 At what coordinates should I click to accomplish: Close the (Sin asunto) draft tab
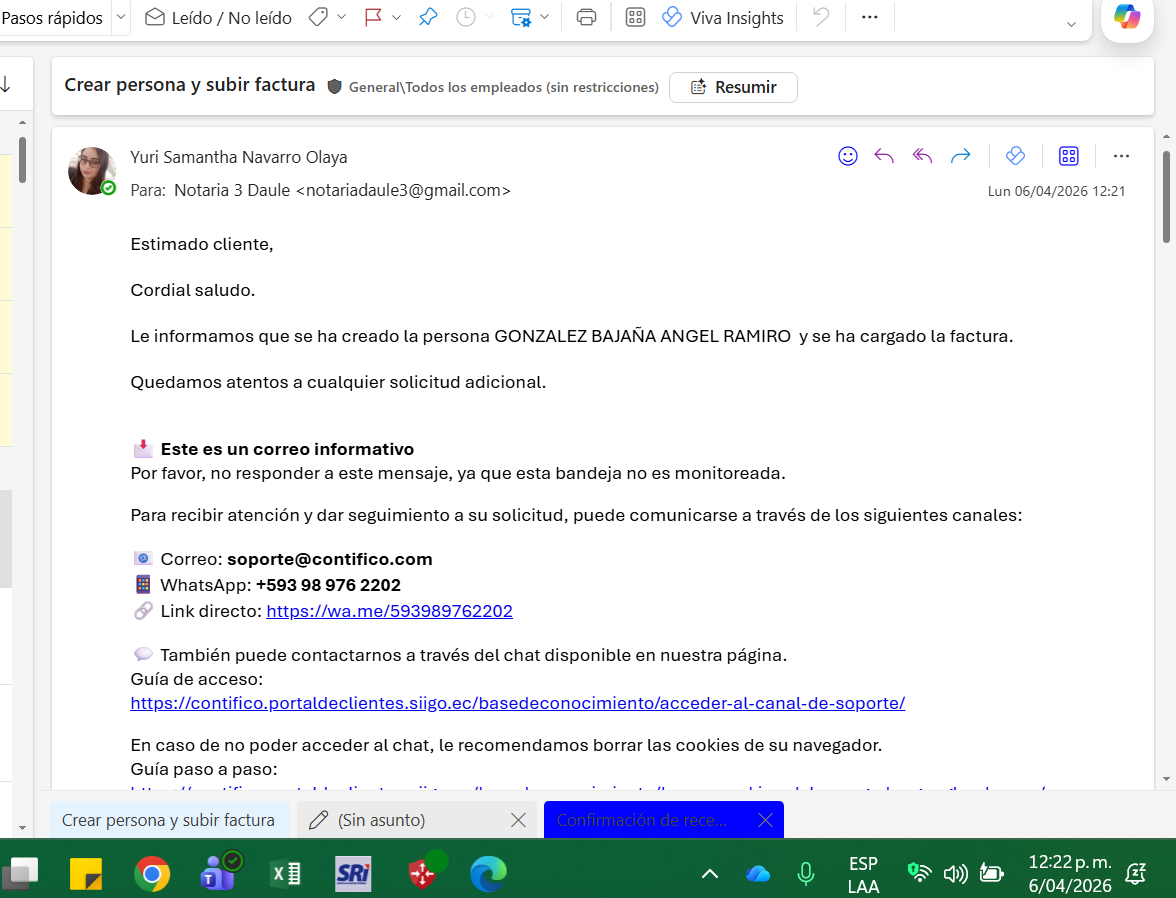pyautogui.click(x=518, y=820)
